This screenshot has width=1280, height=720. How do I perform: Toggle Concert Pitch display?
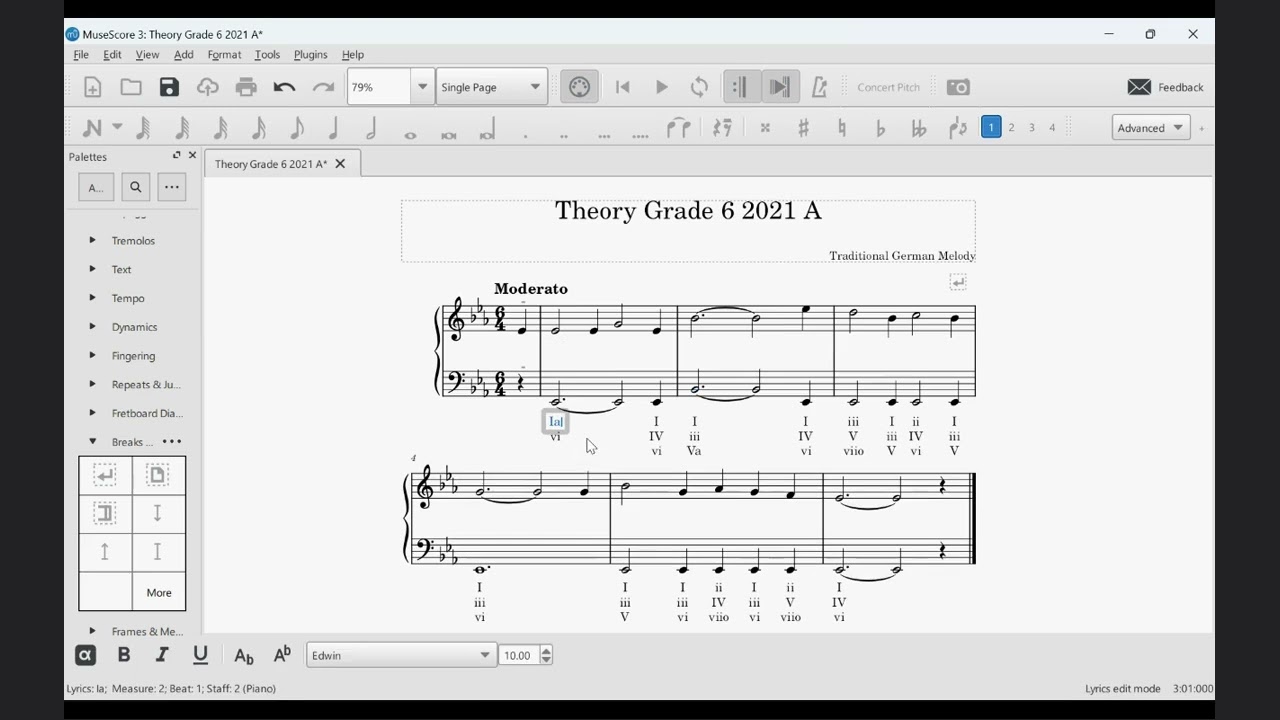coord(888,87)
